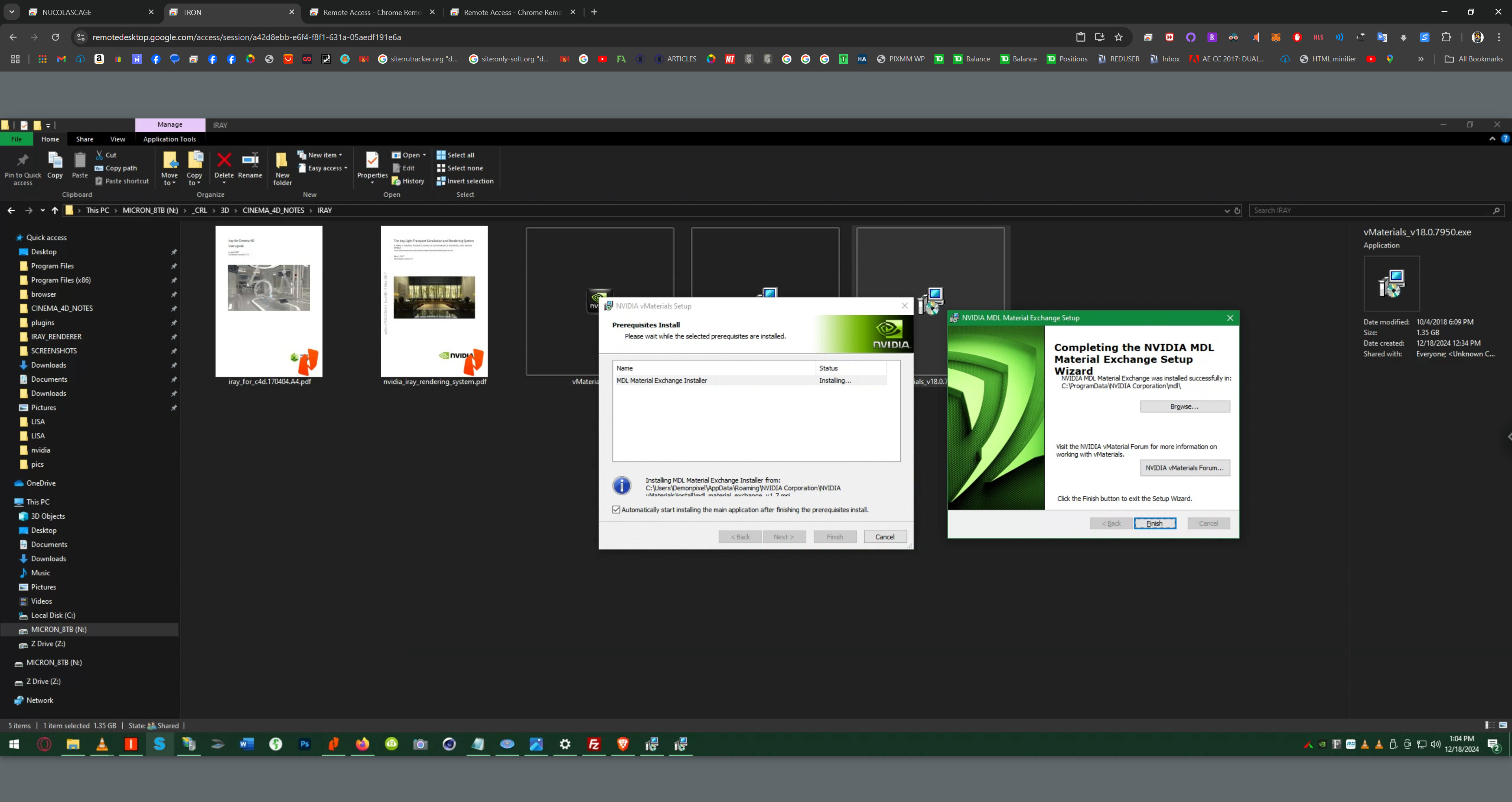1512x802 pixels.
Task: Click Explorer Back navigation arrow
Action: pyautogui.click(x=11, y=210)
